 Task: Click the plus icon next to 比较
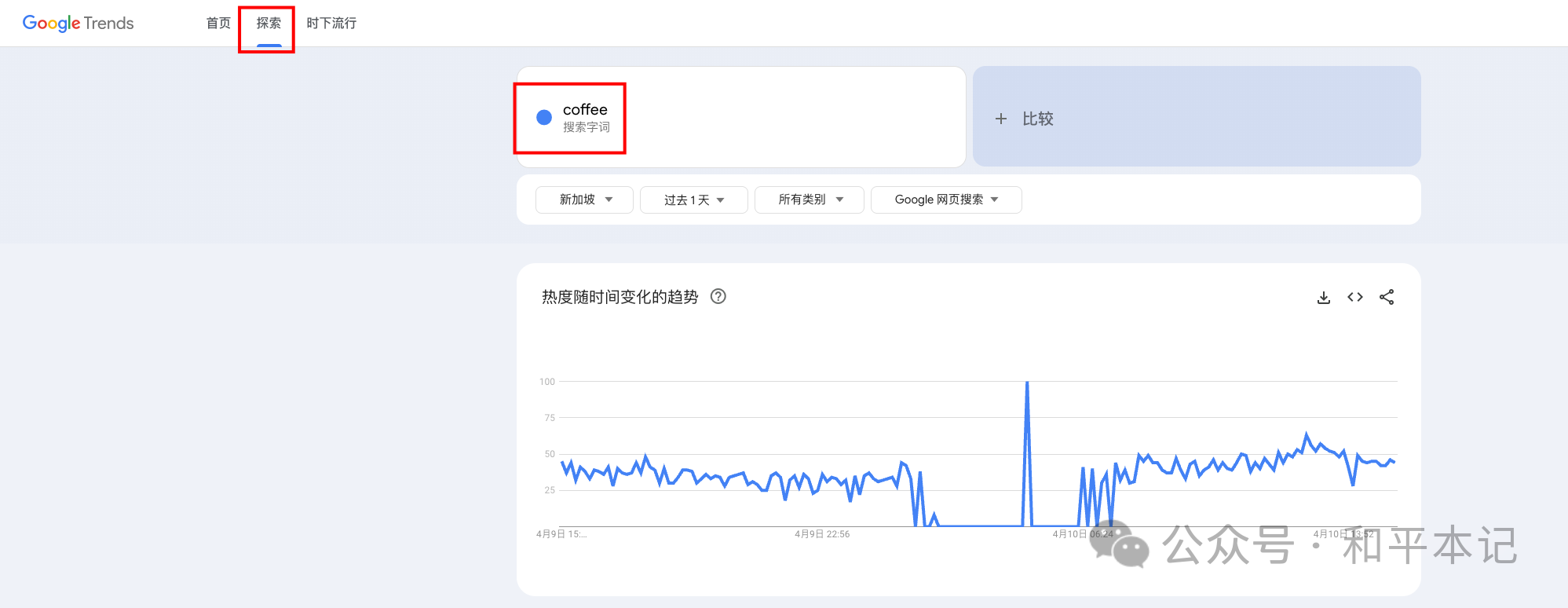coord(1000,119)
